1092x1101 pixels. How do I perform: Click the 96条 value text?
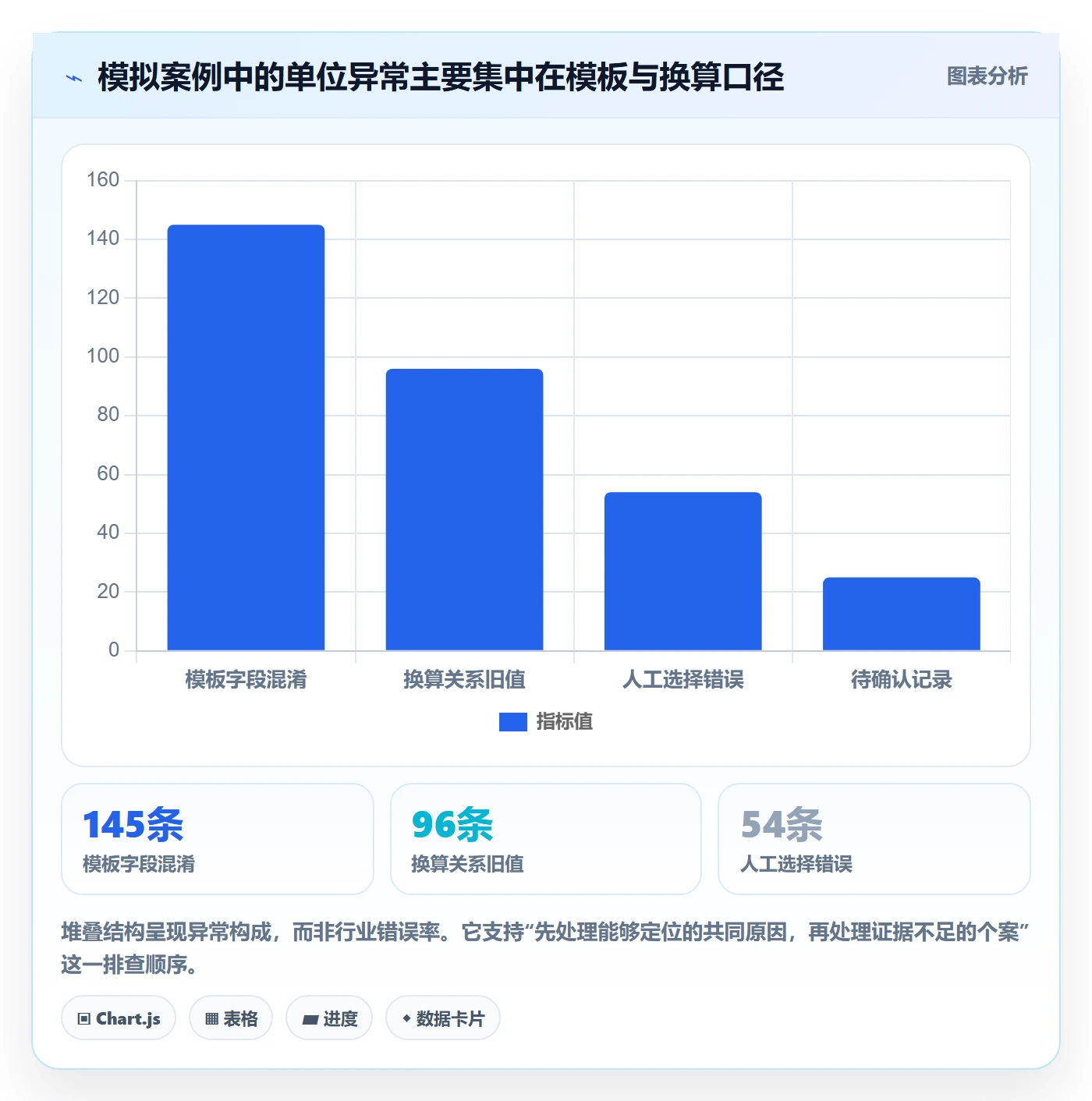click(452, 825)
